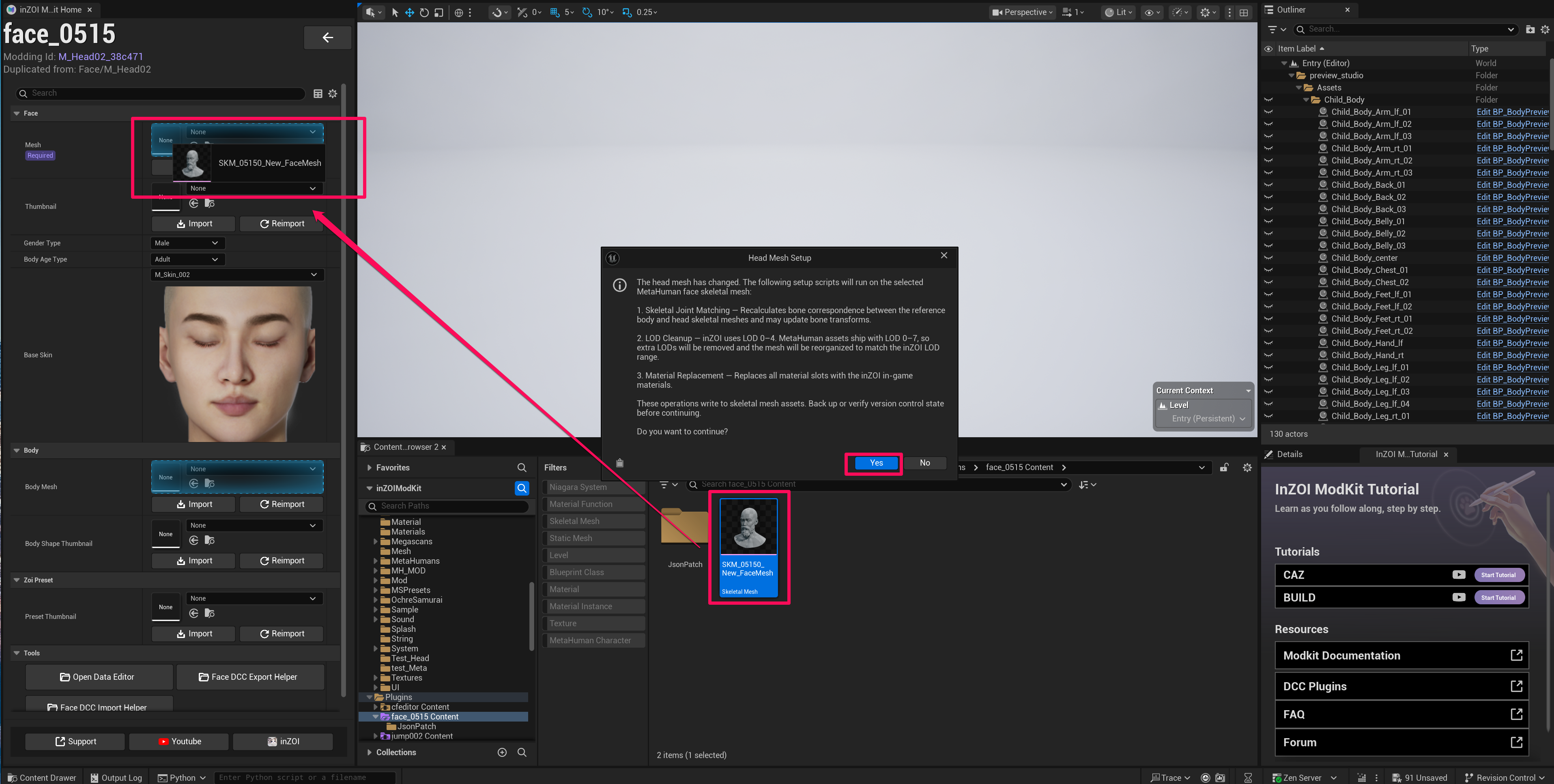Open the Body Age Type Adult dropdown
1554x784 pixels.
(187, 259)
